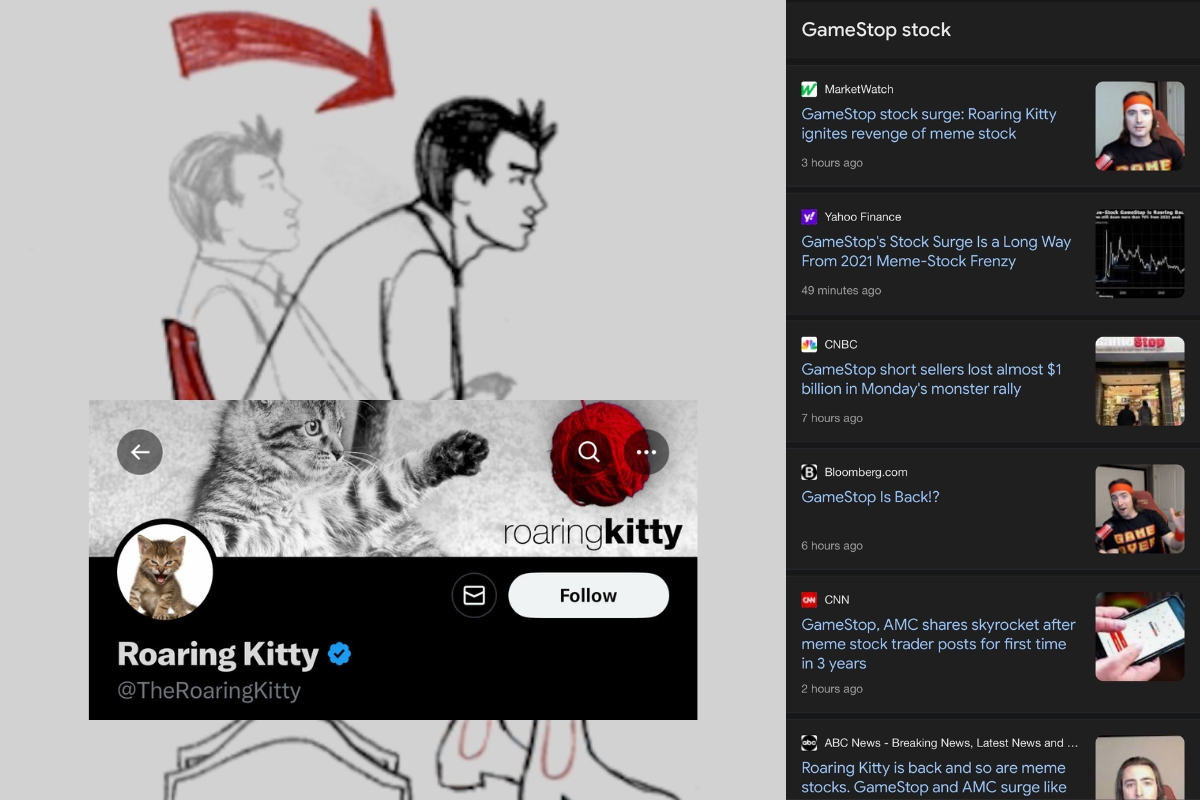The image size is (1200, 800).
Task: Click the ABC News source icon
Action: coord(808,743)
